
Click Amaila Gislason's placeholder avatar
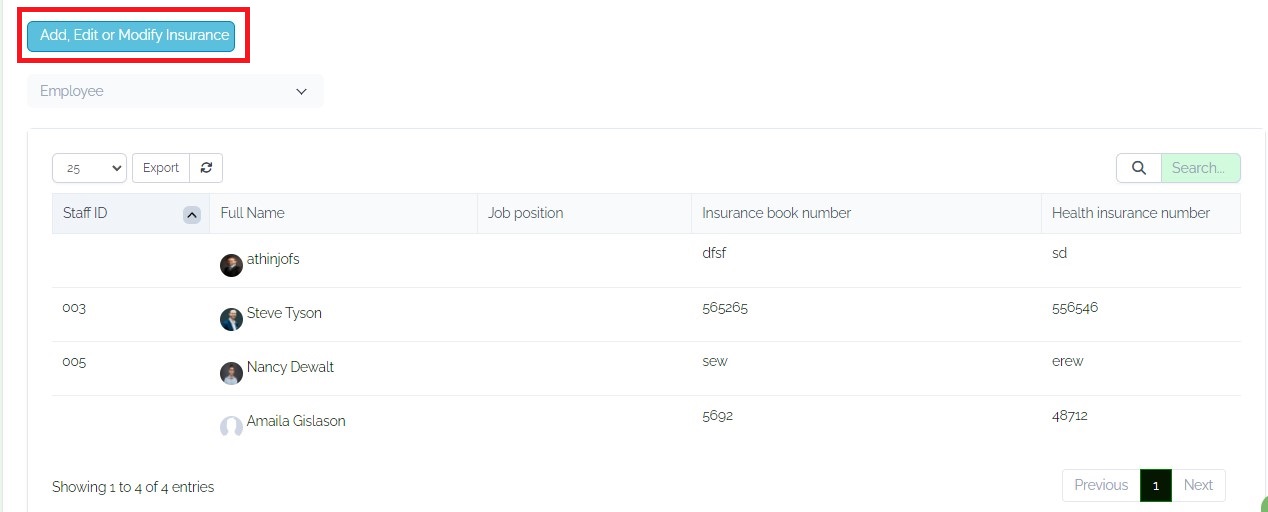click(231, 427)
